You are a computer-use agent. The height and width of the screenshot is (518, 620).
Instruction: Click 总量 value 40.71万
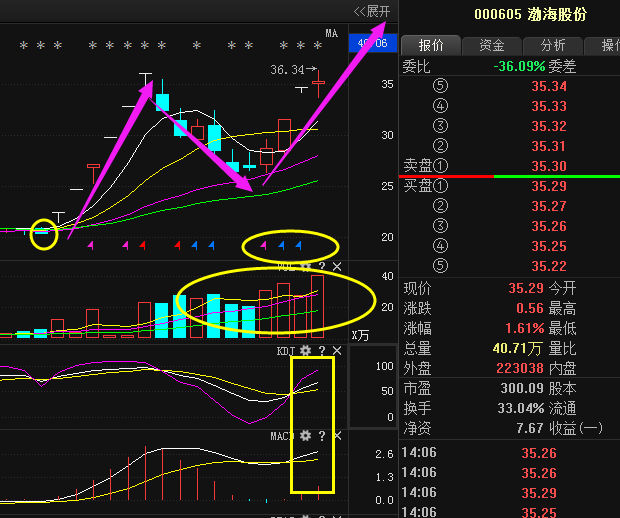(x=517, y=348)
